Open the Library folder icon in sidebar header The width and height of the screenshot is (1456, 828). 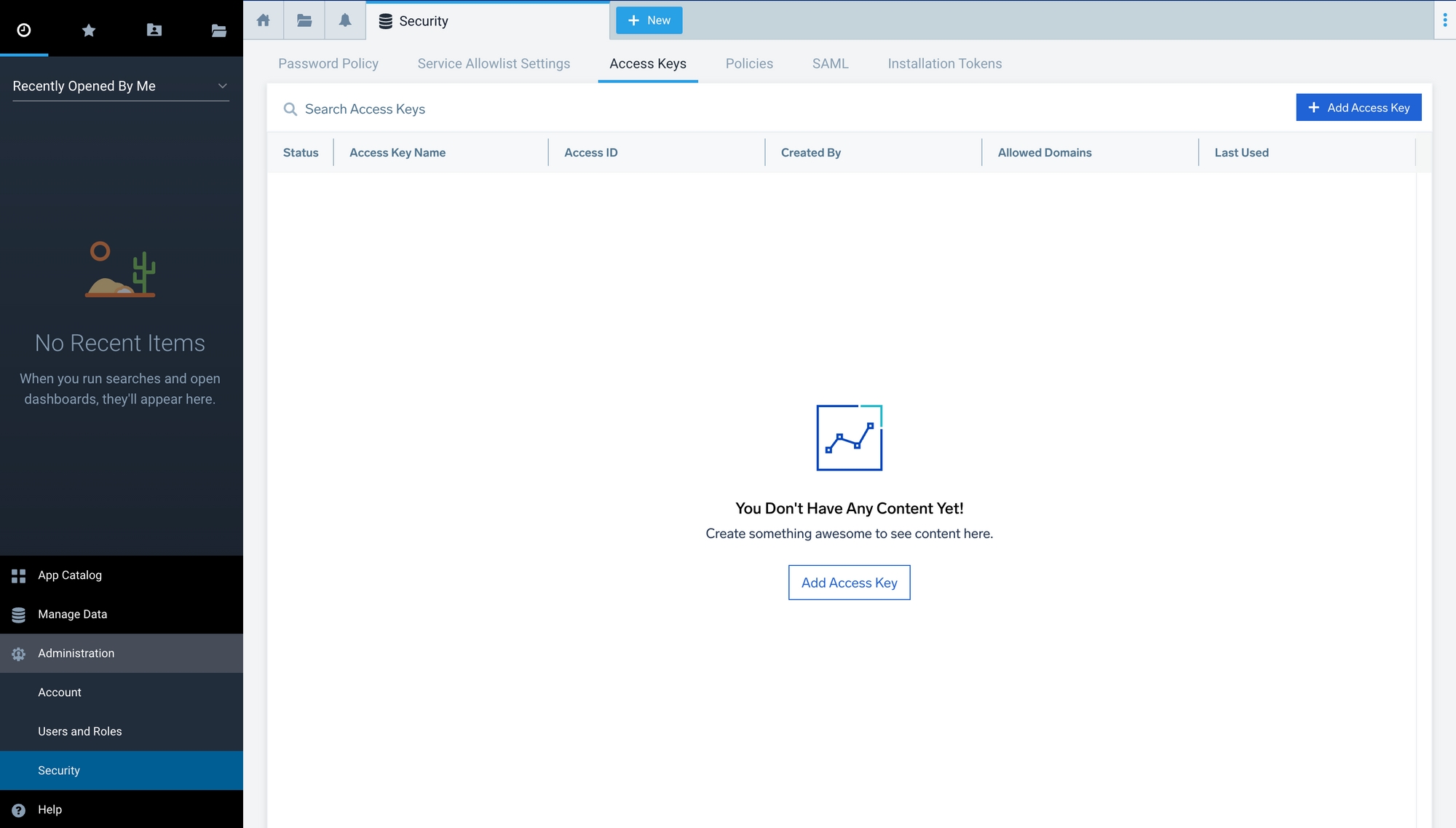coord(218,30)
